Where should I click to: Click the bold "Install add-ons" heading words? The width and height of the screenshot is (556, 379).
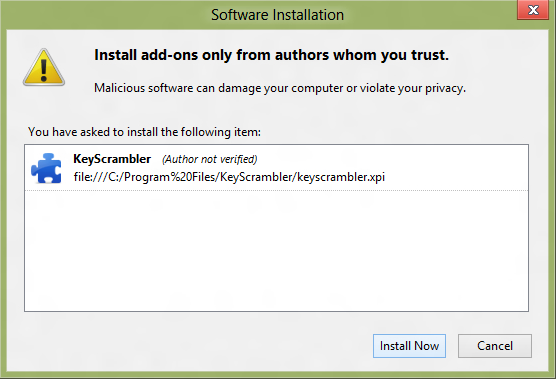pos(146,55)
